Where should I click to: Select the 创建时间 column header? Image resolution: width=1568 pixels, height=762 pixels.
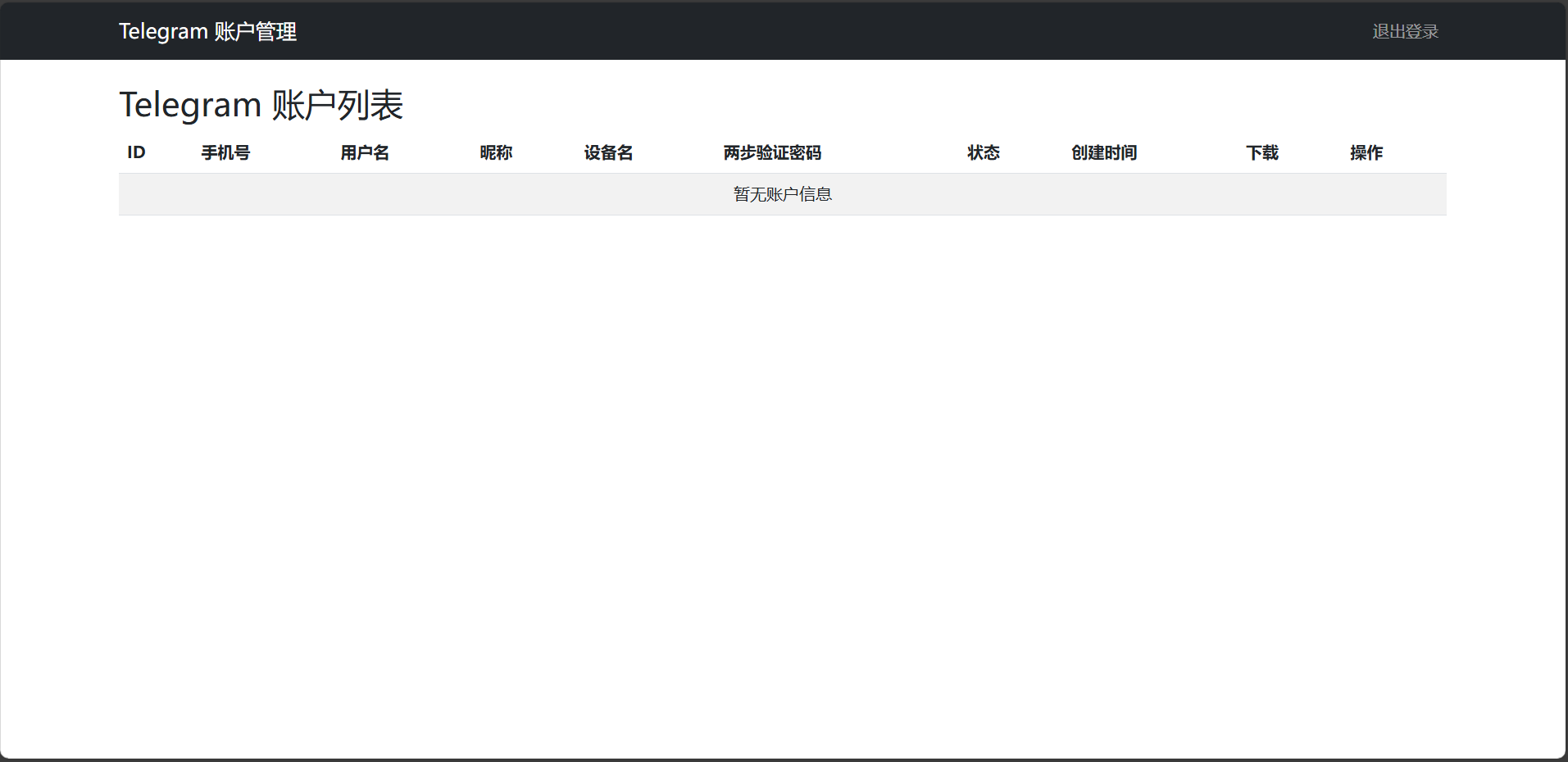coord(1104,152)
